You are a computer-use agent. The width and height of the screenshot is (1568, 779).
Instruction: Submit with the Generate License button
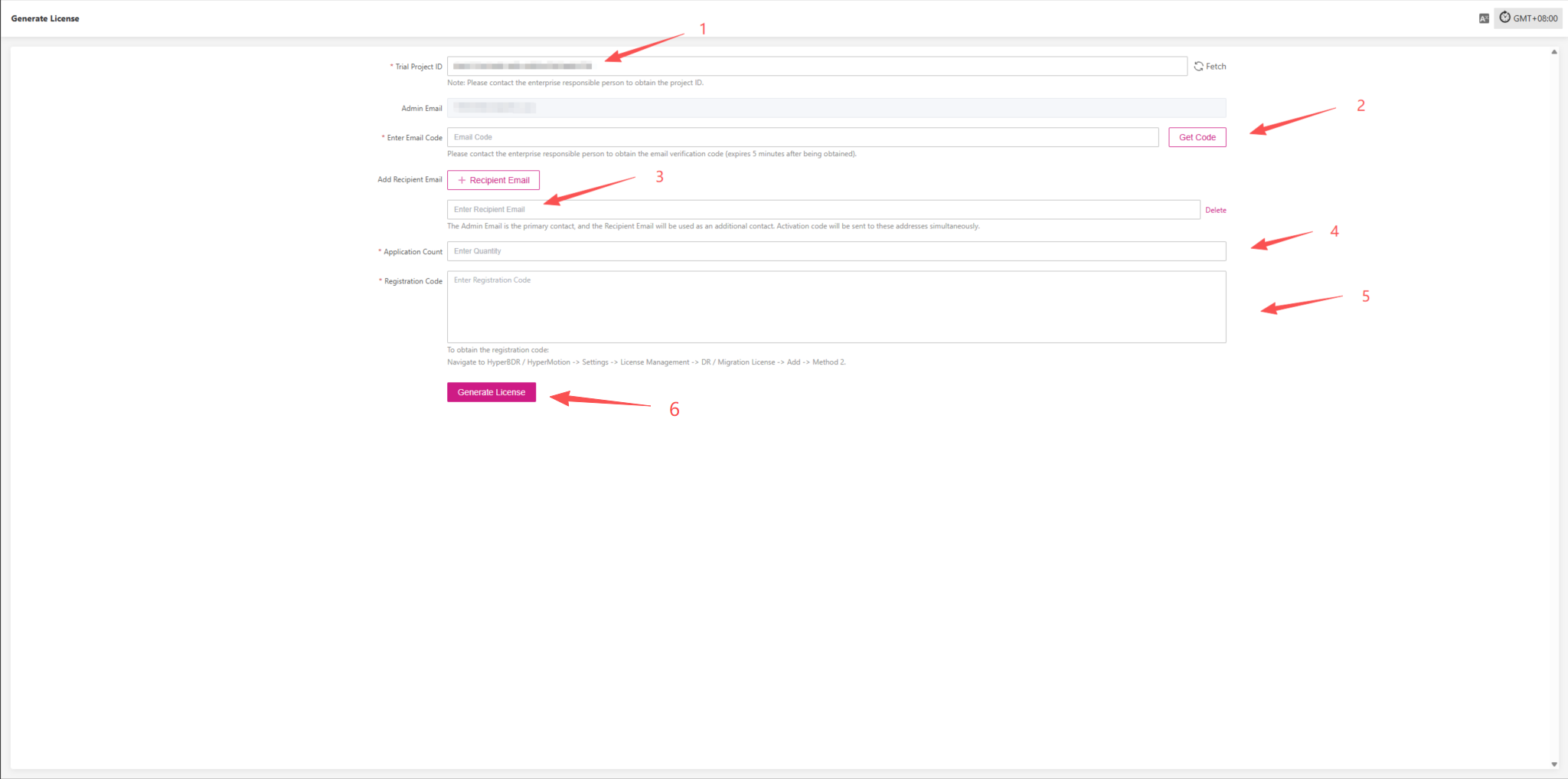[x=492, y=392]
